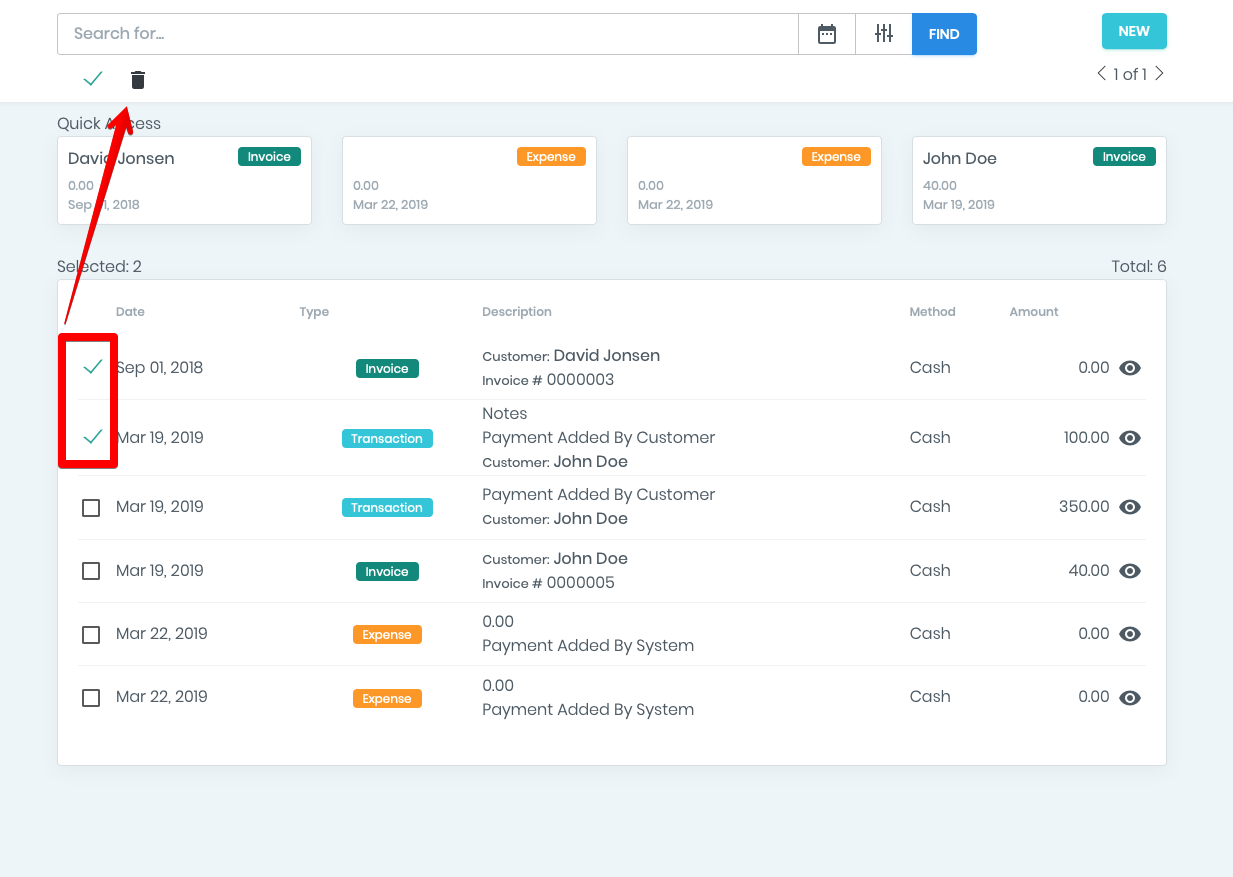Click 'Invoice # 0000003' text
This screenshot has width=1233, height=877.
[x=548, y=380]
